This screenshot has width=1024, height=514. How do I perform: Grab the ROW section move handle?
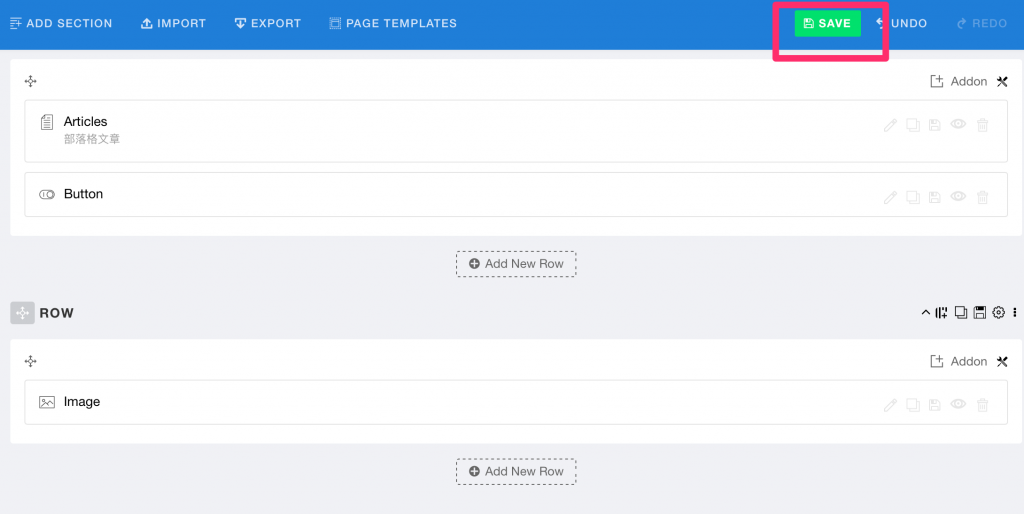point(22,313)
